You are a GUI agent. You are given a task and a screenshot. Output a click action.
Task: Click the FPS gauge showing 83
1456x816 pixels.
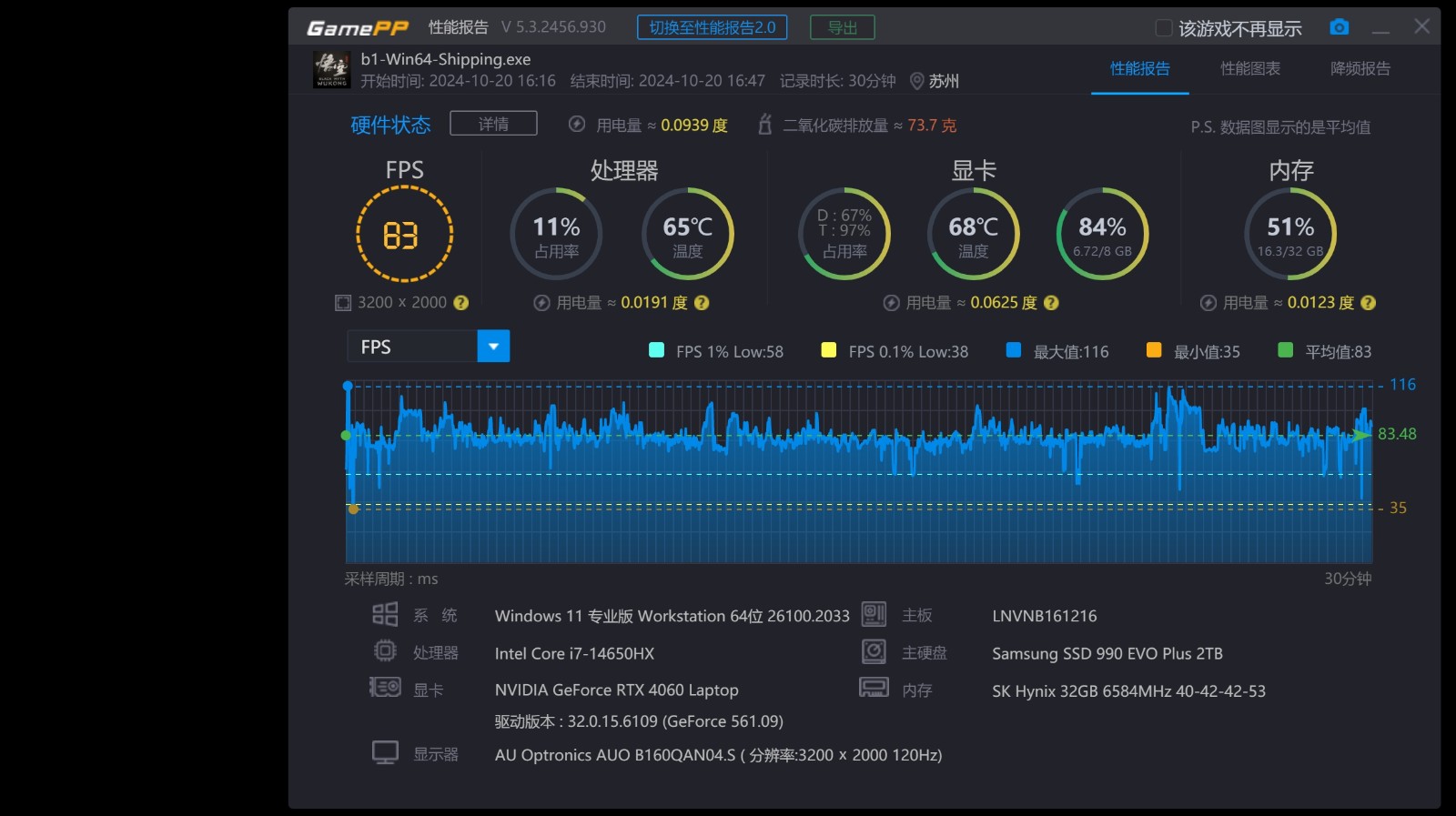pos(404,235)
